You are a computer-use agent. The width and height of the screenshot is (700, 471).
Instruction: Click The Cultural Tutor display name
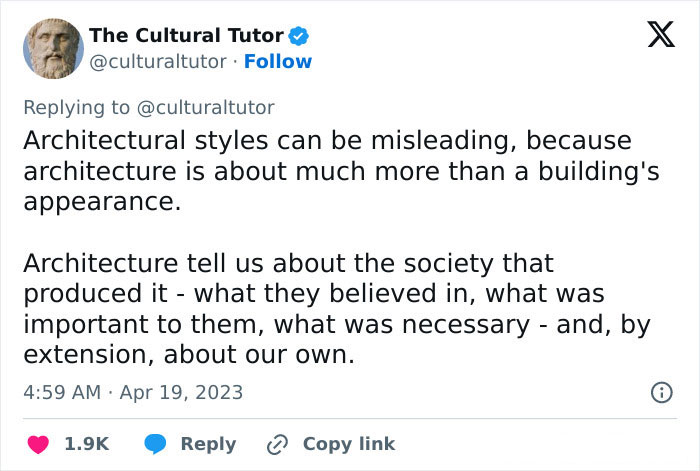[x=186, y=35]
